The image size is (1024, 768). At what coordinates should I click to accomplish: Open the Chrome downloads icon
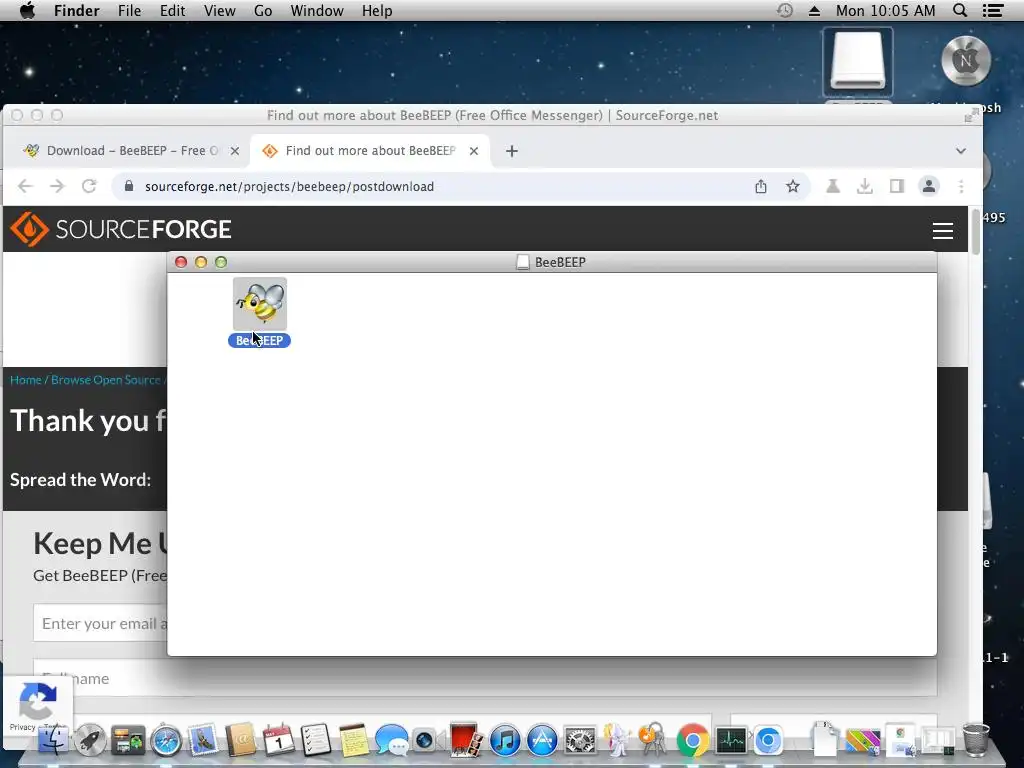coord(865,187)
